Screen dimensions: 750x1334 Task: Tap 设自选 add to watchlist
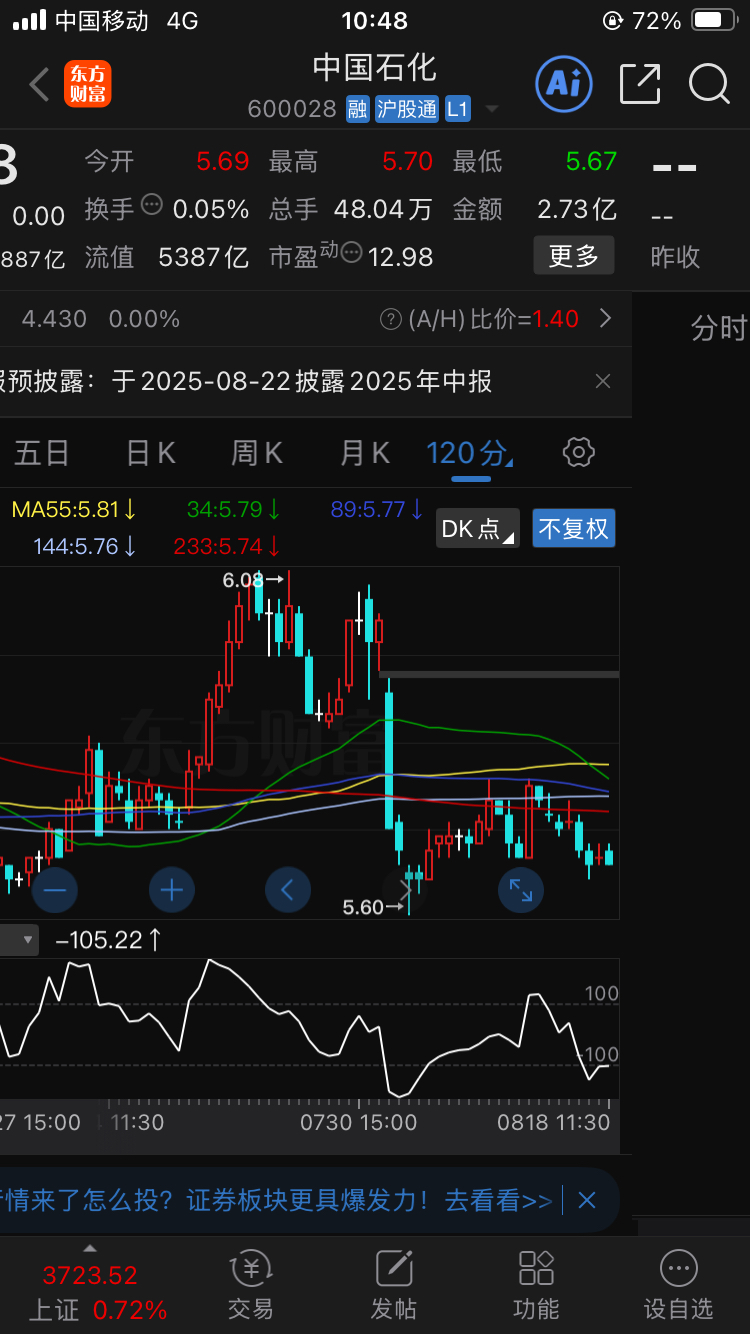pos(678,1285)
